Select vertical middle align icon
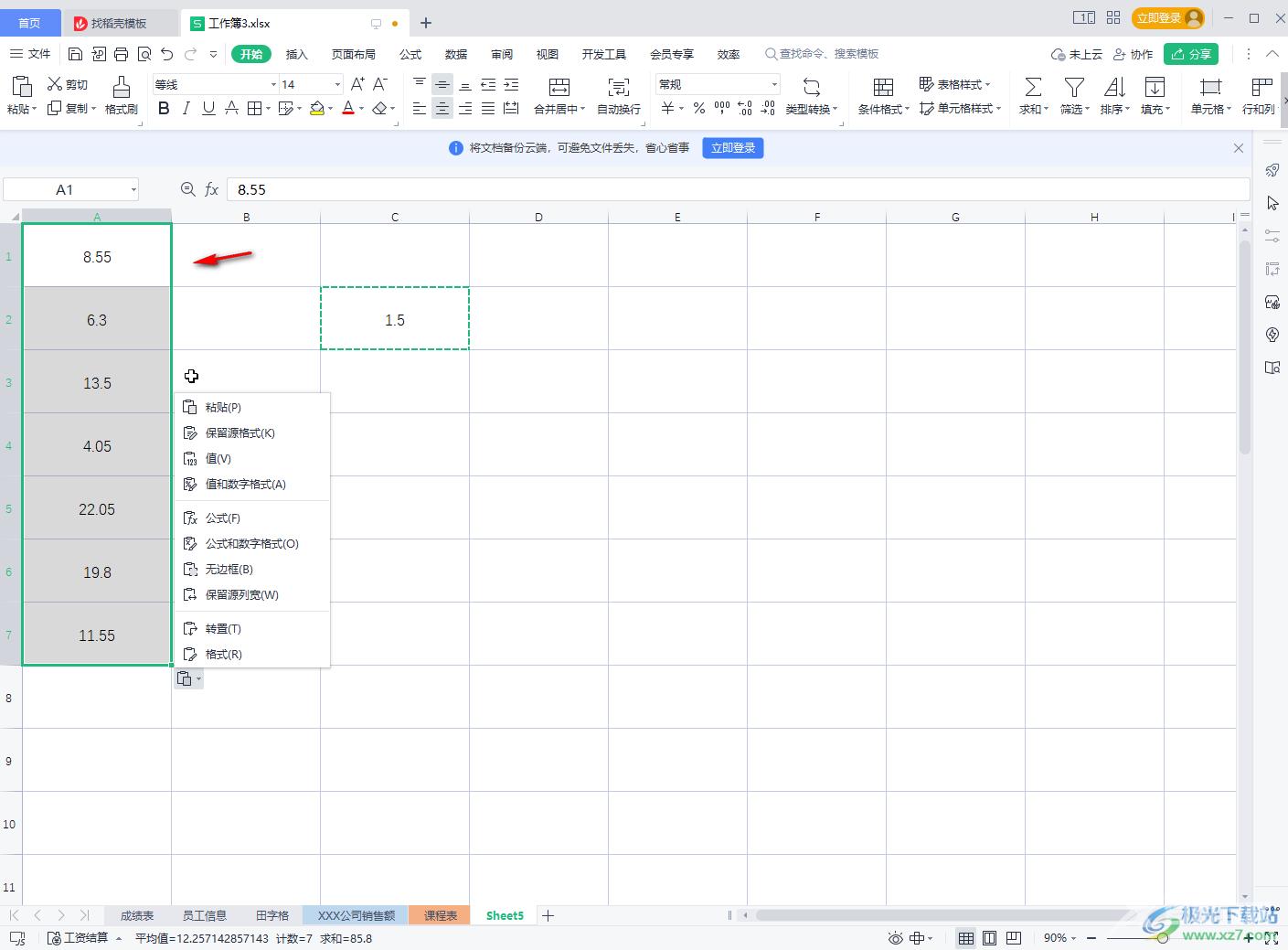The width and height of the screenshot is (1288, 950). [442, 84]
